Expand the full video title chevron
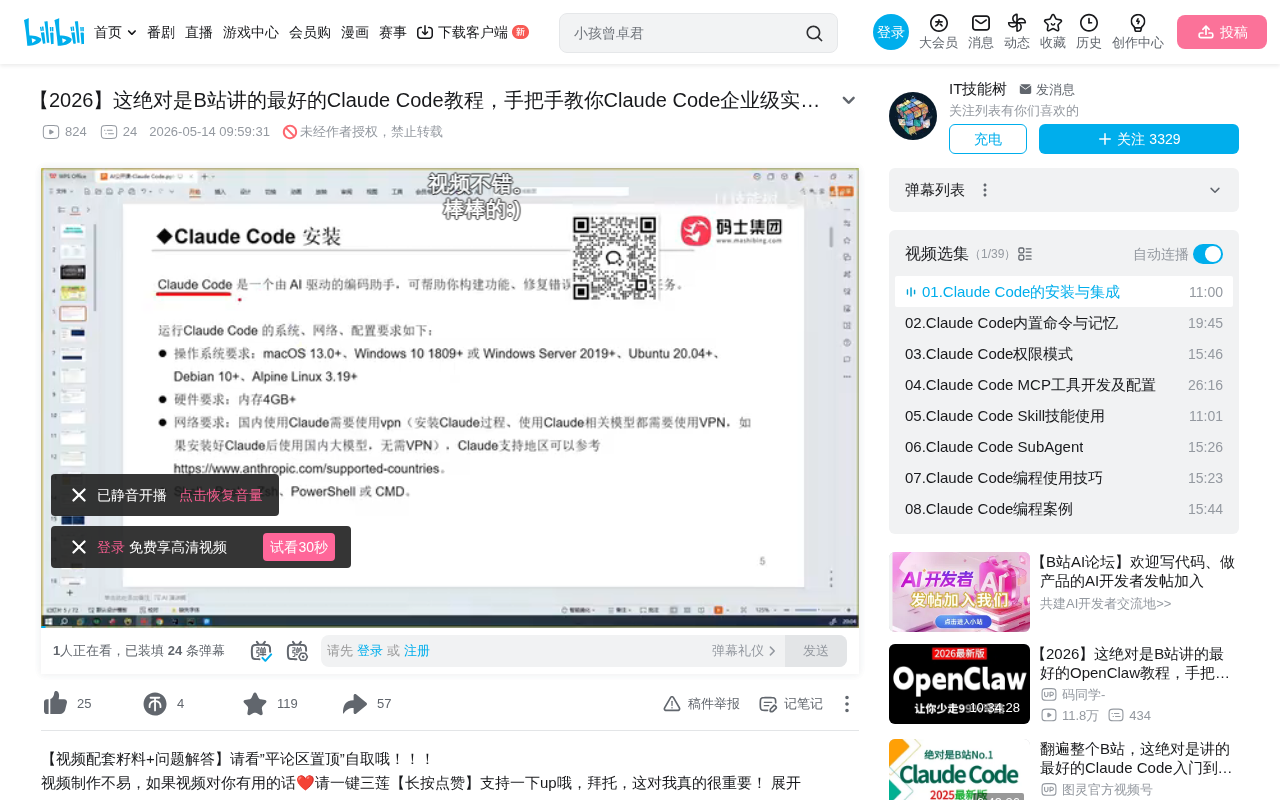Image resolution: width=1280 pixels, height=800 pixels. [849, 100]
